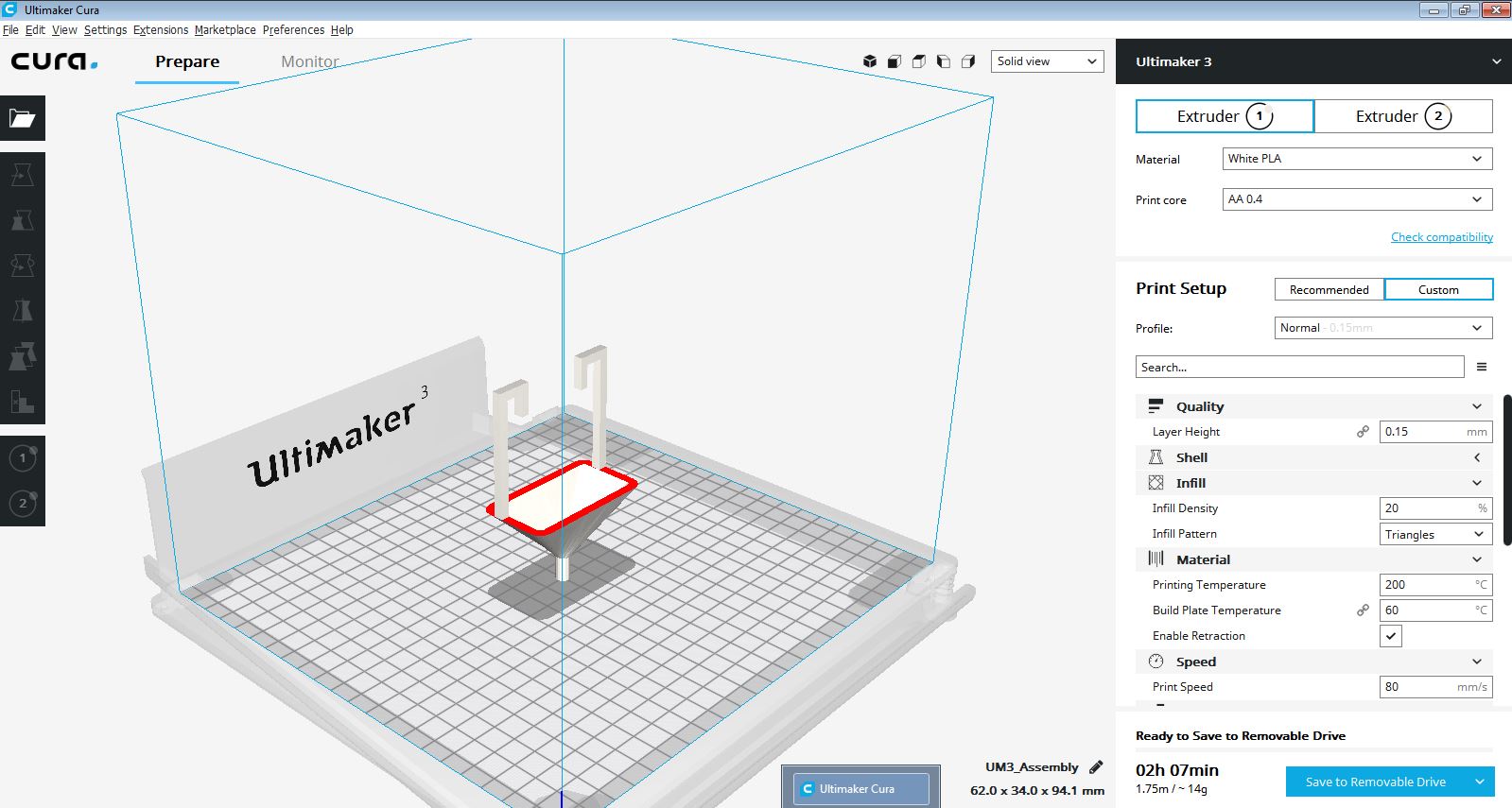This screenshot has width=1512, height=808.
Task: Open file with the folder icon
Action: 23,118
